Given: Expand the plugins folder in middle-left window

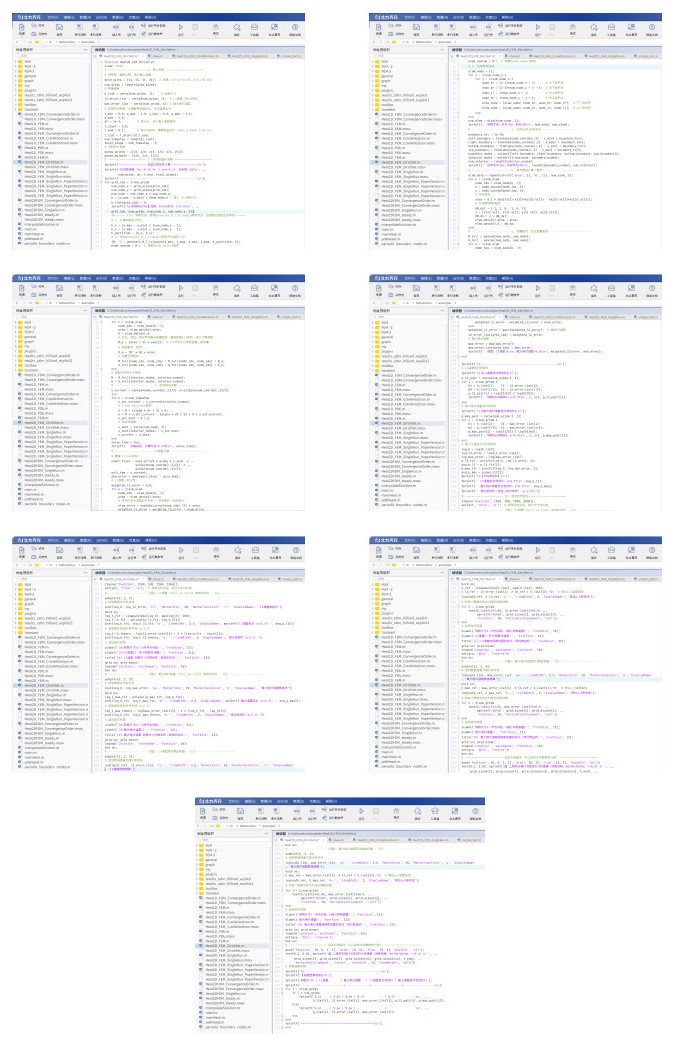Looking at the screenshot, I should pos(15,351).
